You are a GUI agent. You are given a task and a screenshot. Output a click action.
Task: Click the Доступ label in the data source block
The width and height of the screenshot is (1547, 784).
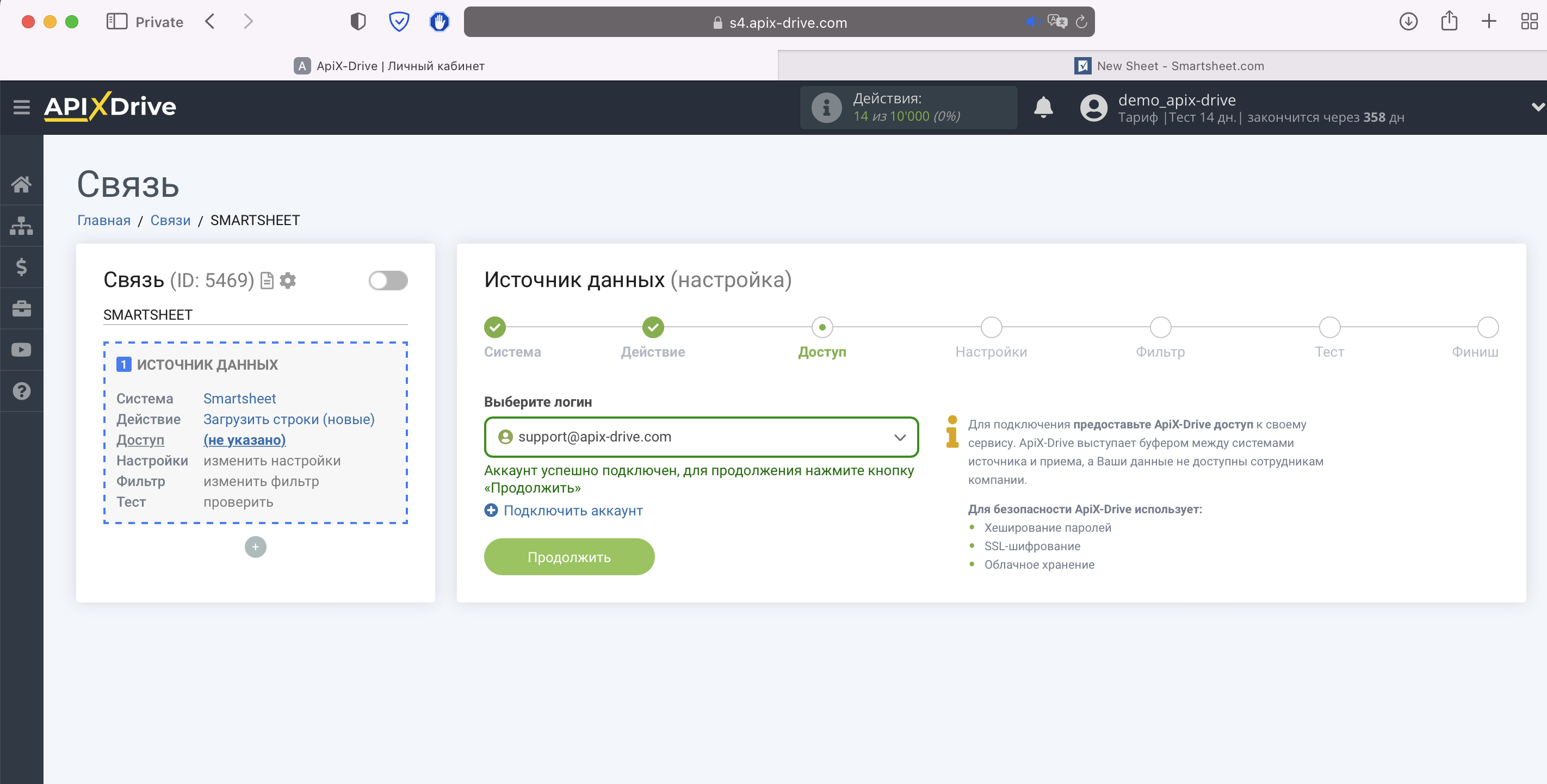140,440
